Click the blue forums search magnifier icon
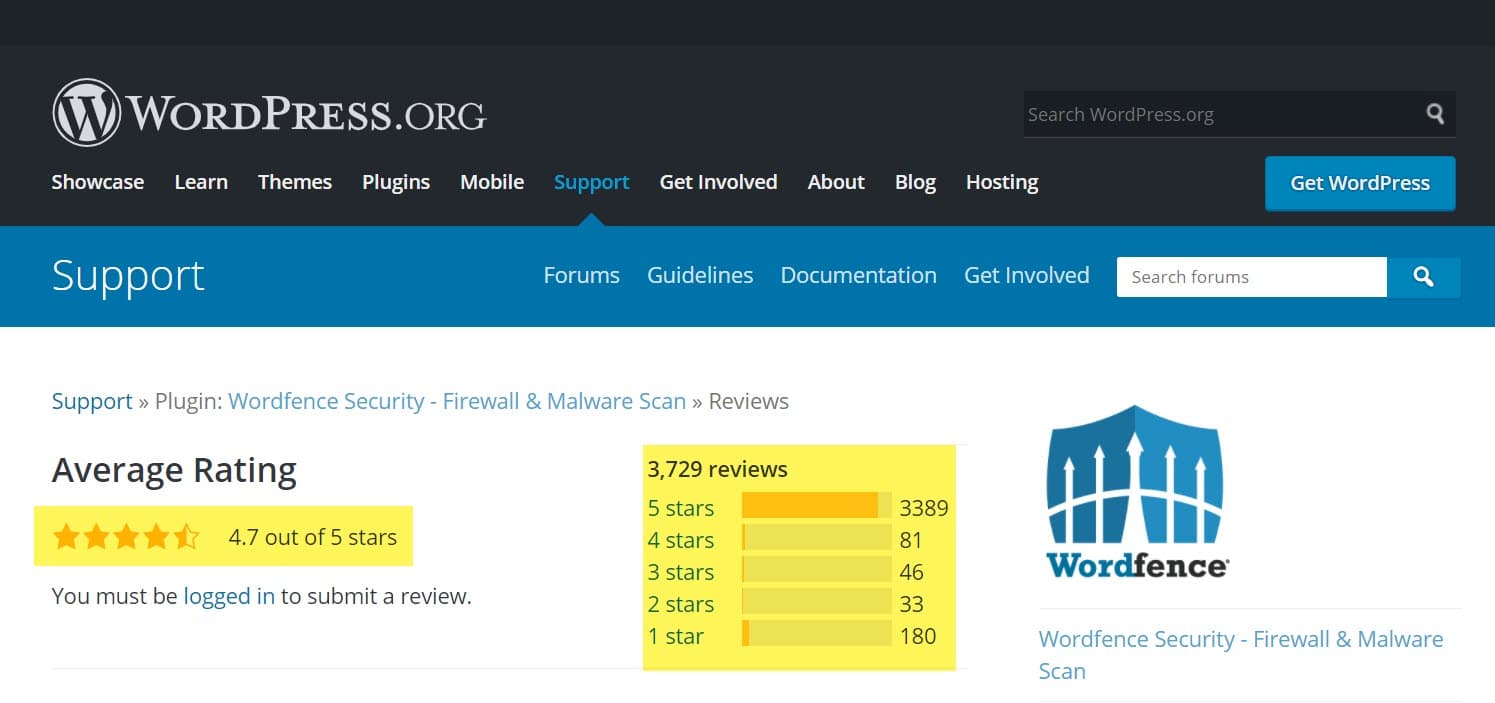The height and width of the screenshot is (703, 1495). click(1424, 277)
